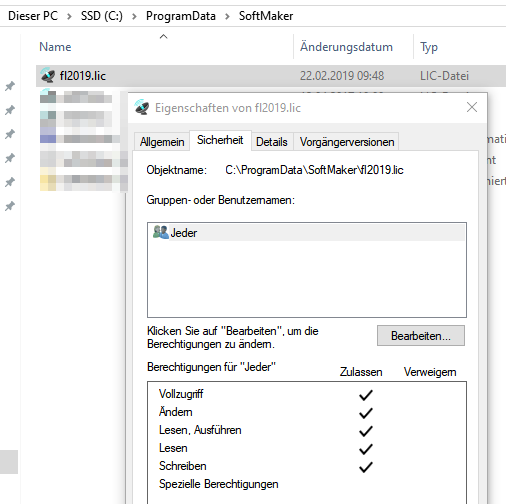Switch to the Allgemein tab
This screenshot has height=504, width=506.
162,142
